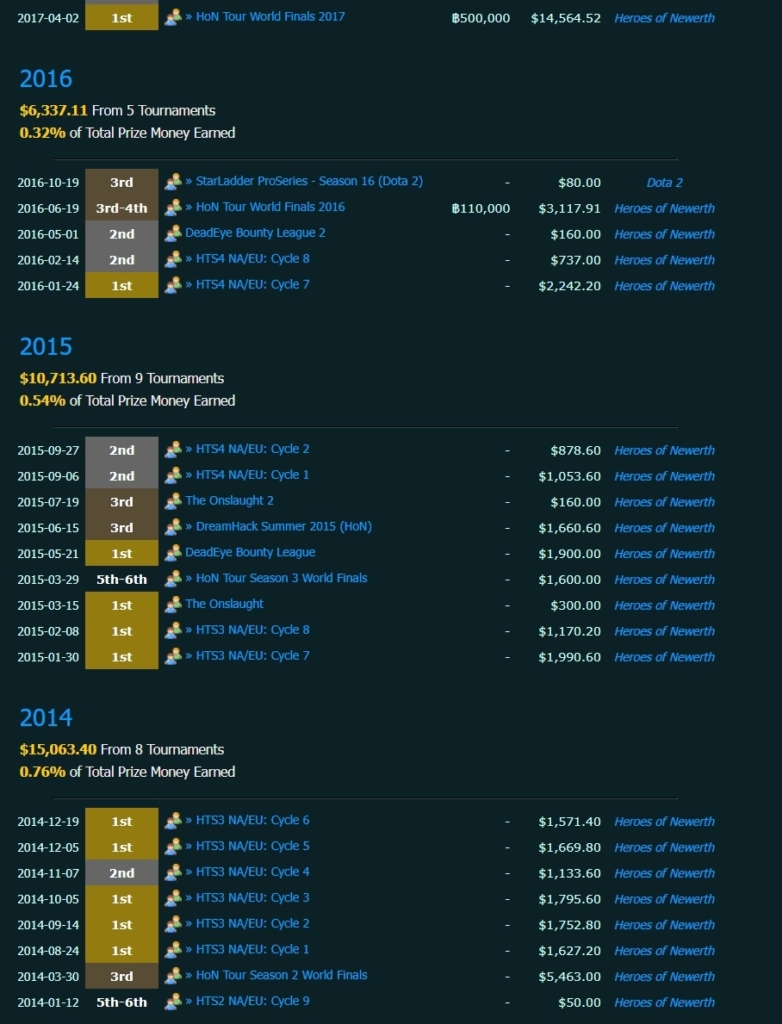
Task: Open The Onslaught tournament from 2015-03-15
Action: point(224,603)
